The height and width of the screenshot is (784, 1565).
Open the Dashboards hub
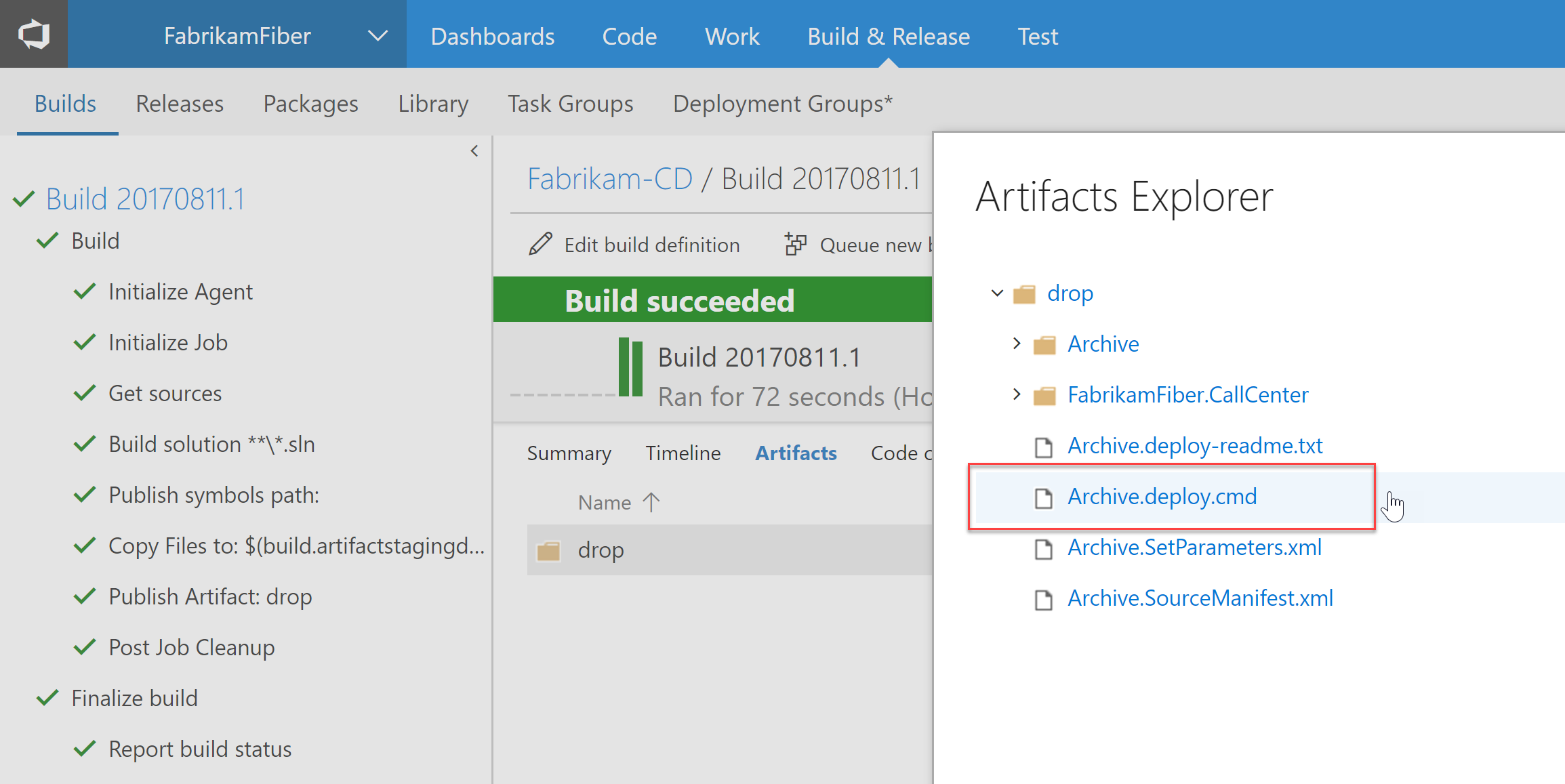coord(493,36)
